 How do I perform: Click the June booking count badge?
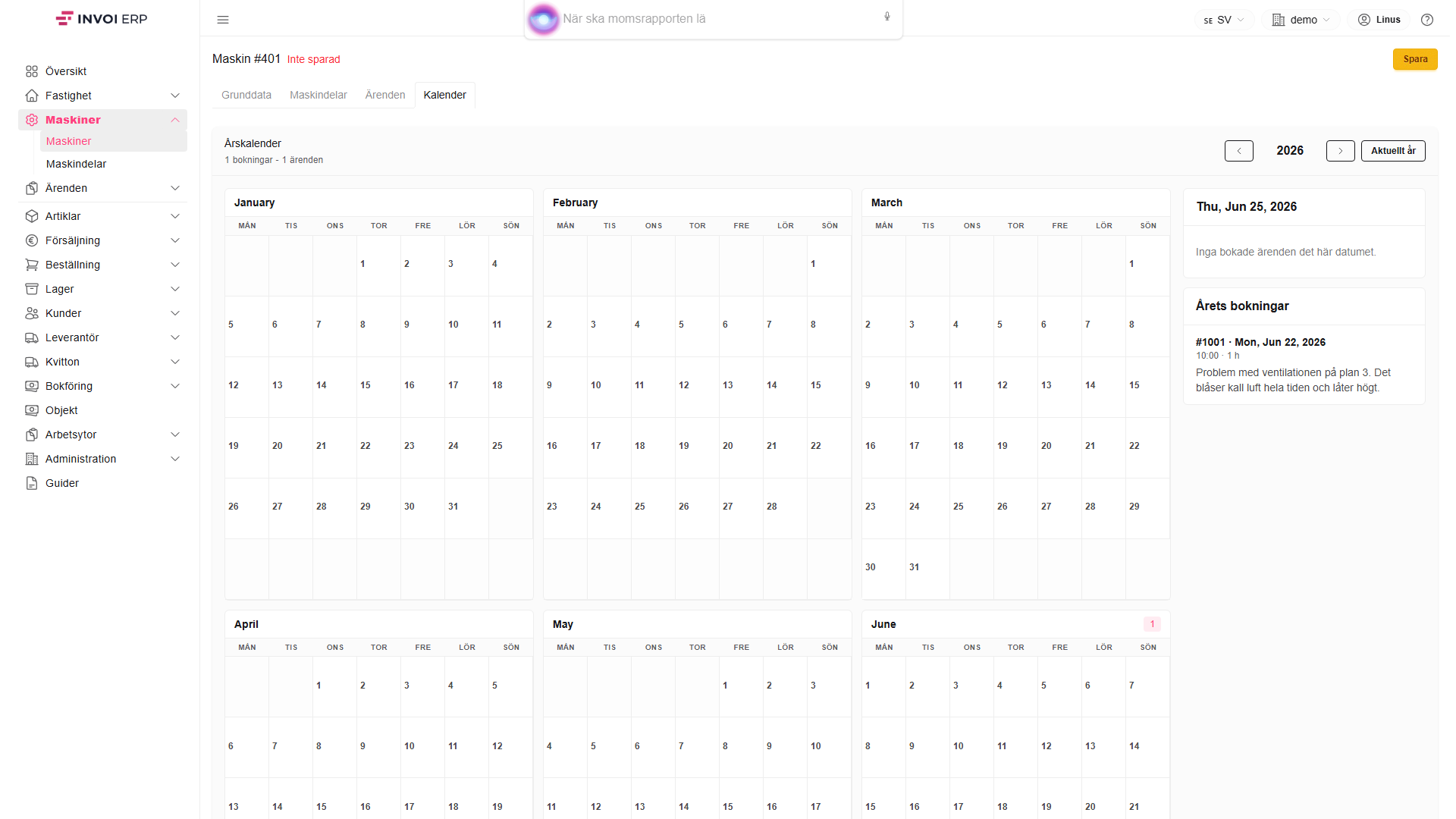[x=1152, y=624]
